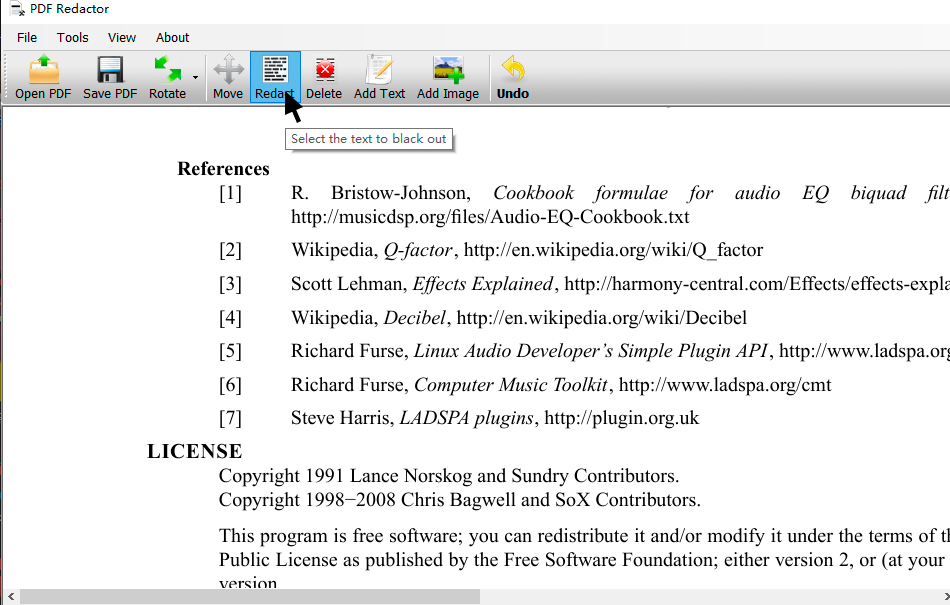Viewport: 950px width, 605px height.
Task: Open the File menu
Action: (x=27, y=38)
